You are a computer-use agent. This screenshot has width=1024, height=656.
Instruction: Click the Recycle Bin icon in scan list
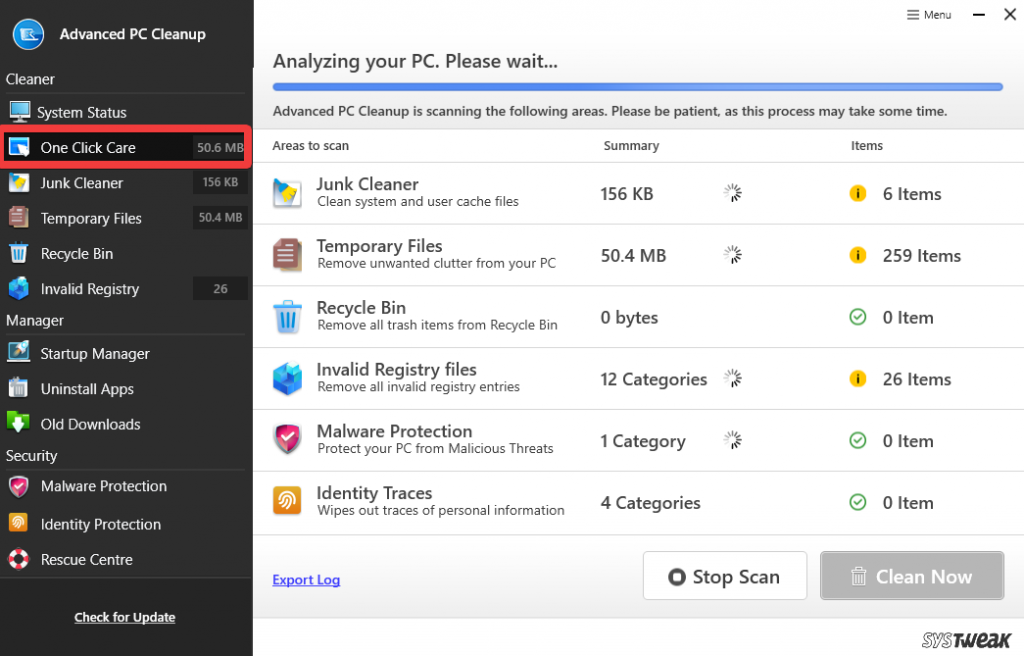click(287, 317)
